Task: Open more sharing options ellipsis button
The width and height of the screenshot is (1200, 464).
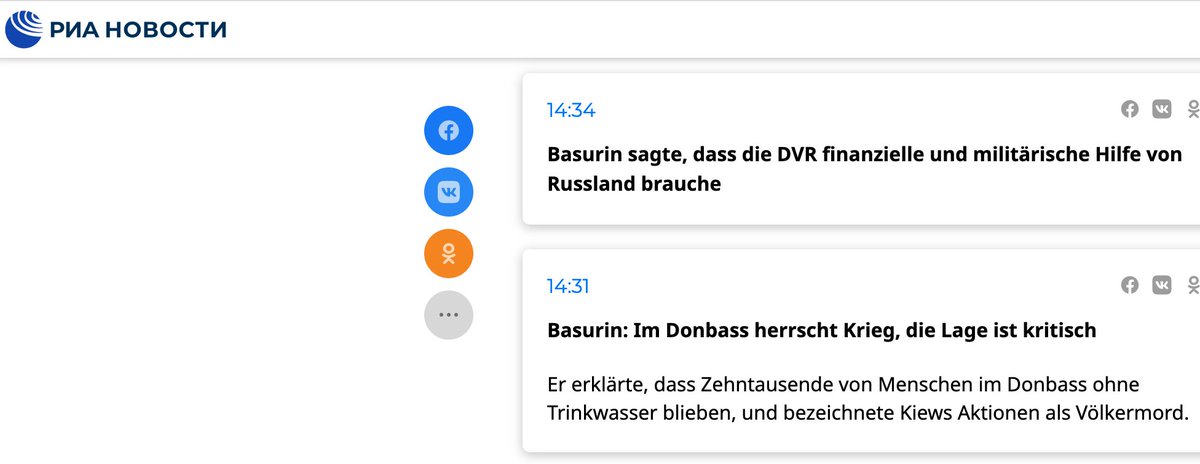Action: click(x=448, y=315)
